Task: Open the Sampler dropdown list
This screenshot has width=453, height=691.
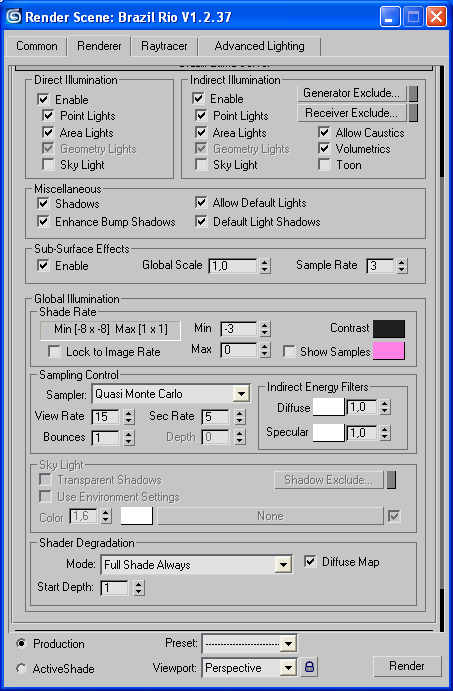Action: tap(241, 394)
